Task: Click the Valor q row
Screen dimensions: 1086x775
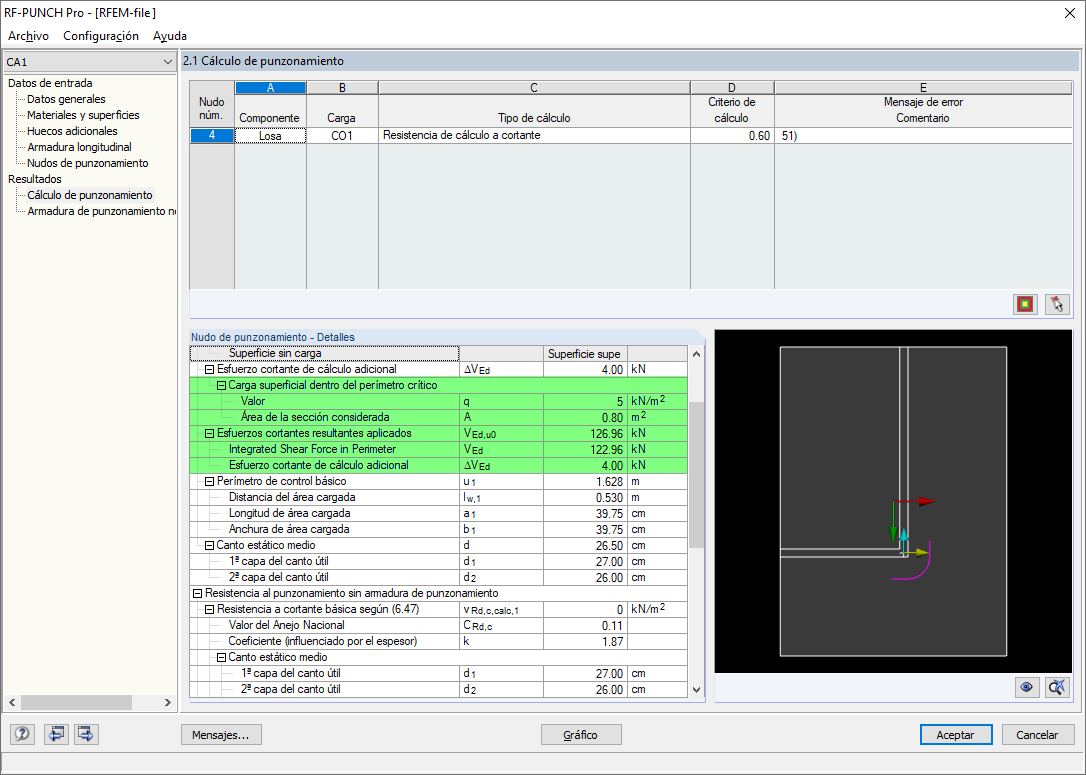Action: click(x=438, y=402)
